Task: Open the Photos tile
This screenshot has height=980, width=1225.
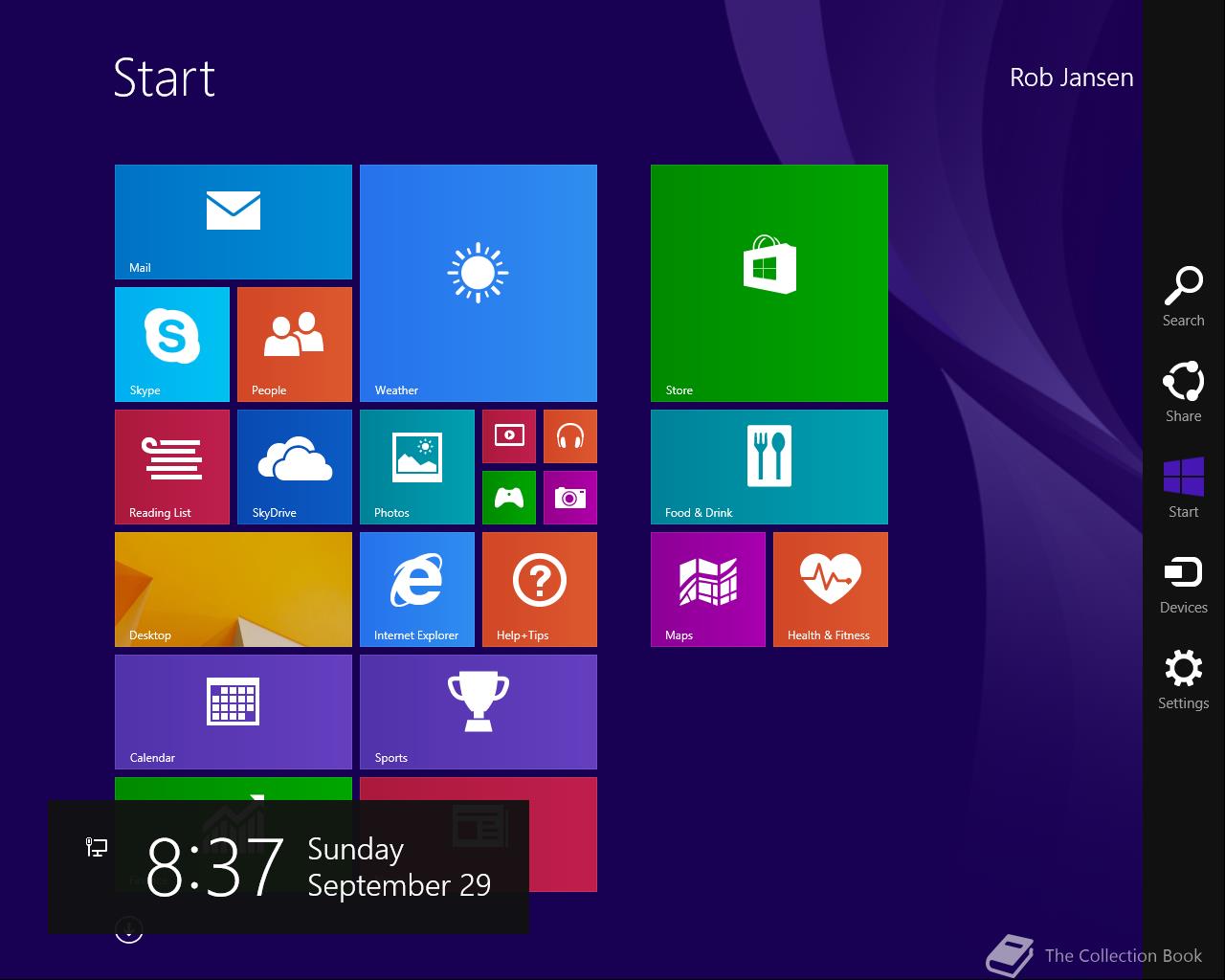Action: (417, 467)
